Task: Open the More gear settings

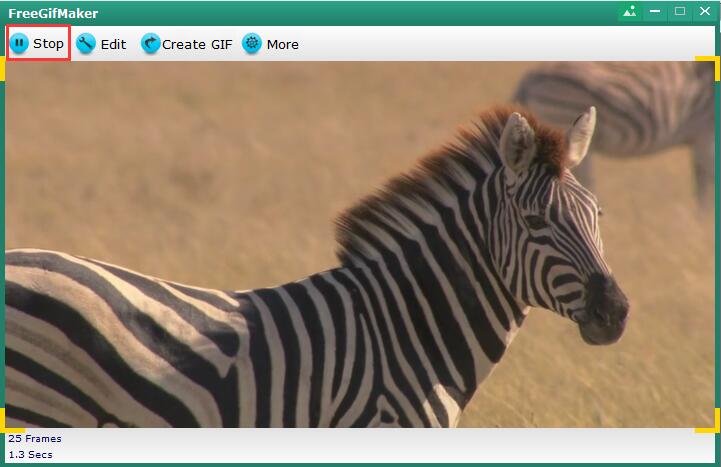Action: tap(252, 44)
